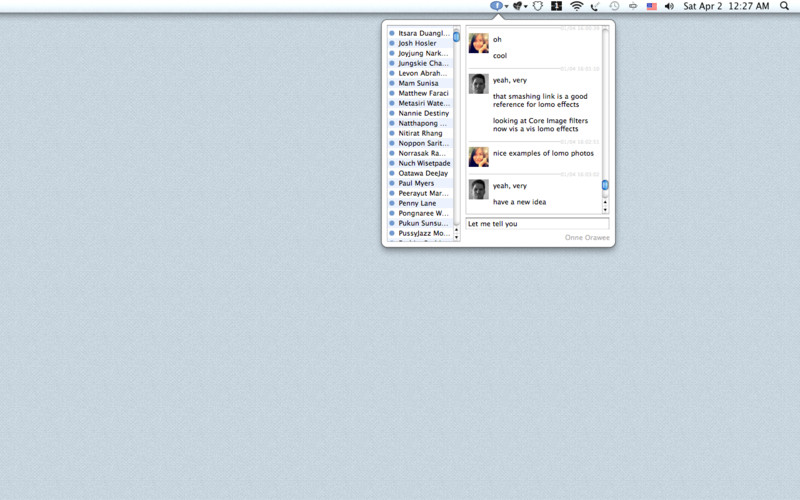Click the phone handset menu bar icon
Viewport: 800px width, 500px height.
[x=594, y=6]
